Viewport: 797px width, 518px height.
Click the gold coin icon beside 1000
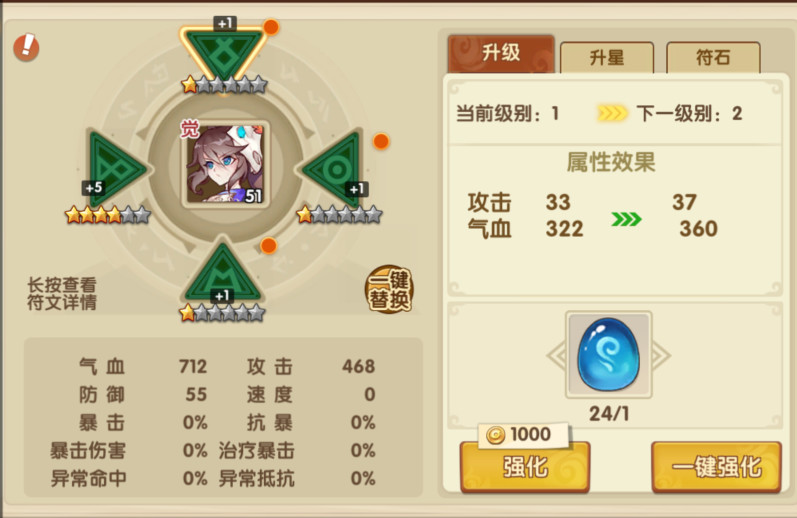tap(495, 435)
